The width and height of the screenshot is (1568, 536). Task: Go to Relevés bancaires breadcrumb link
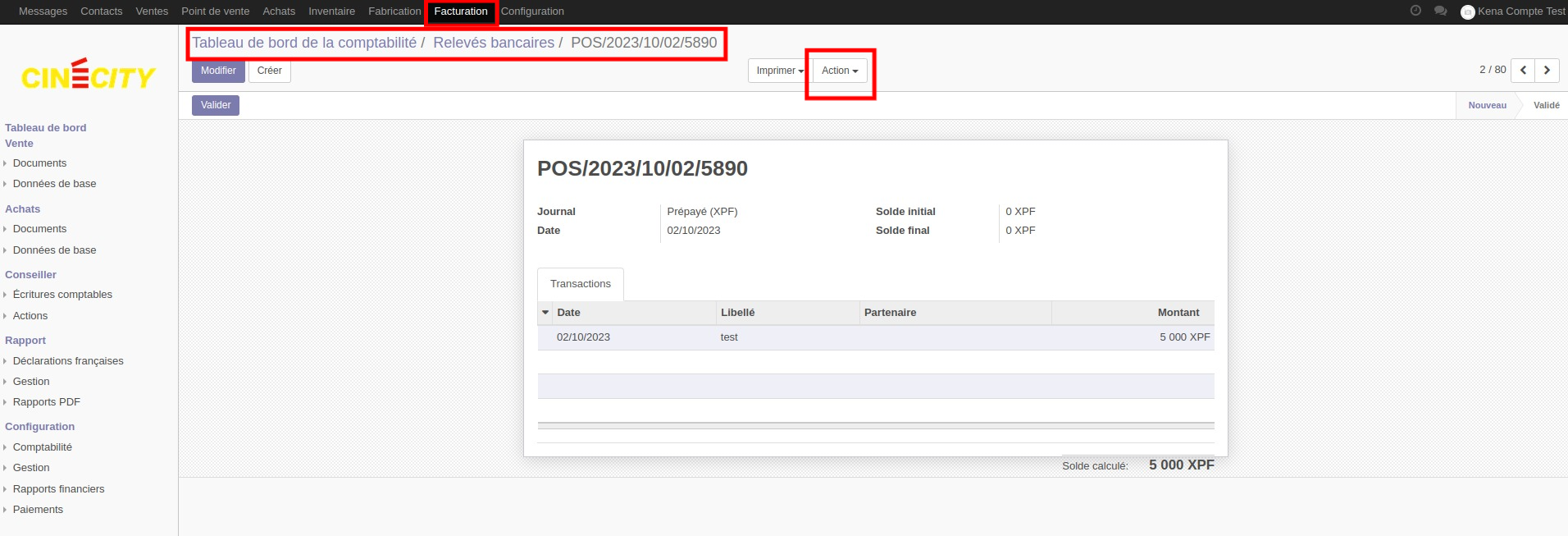tap(493, 43)
